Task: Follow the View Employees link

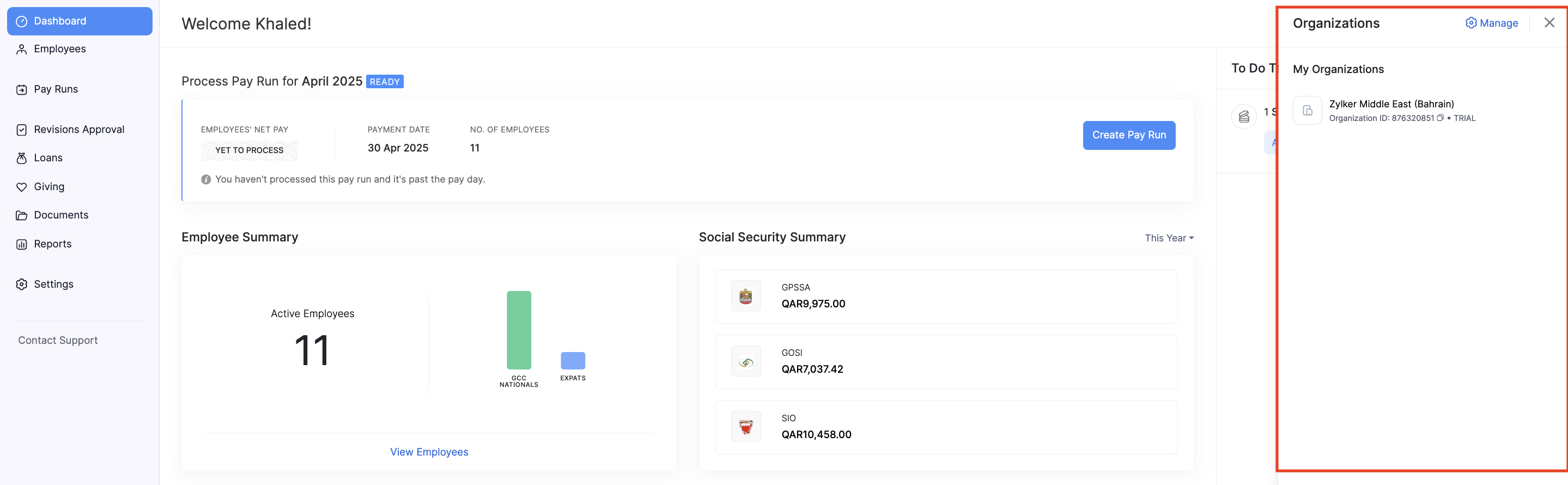Action: pyautogui.click(x=429, y=452)
